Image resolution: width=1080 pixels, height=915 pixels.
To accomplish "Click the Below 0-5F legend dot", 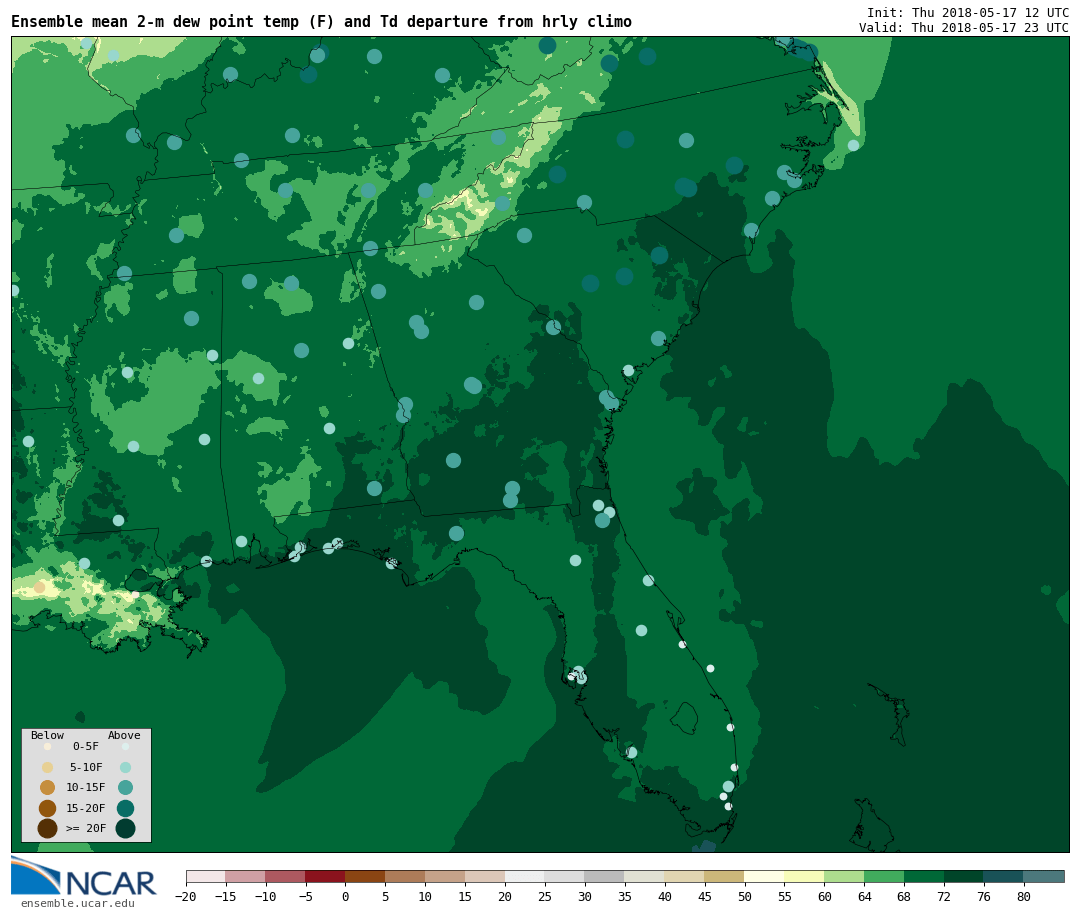I will click(48, 746).
